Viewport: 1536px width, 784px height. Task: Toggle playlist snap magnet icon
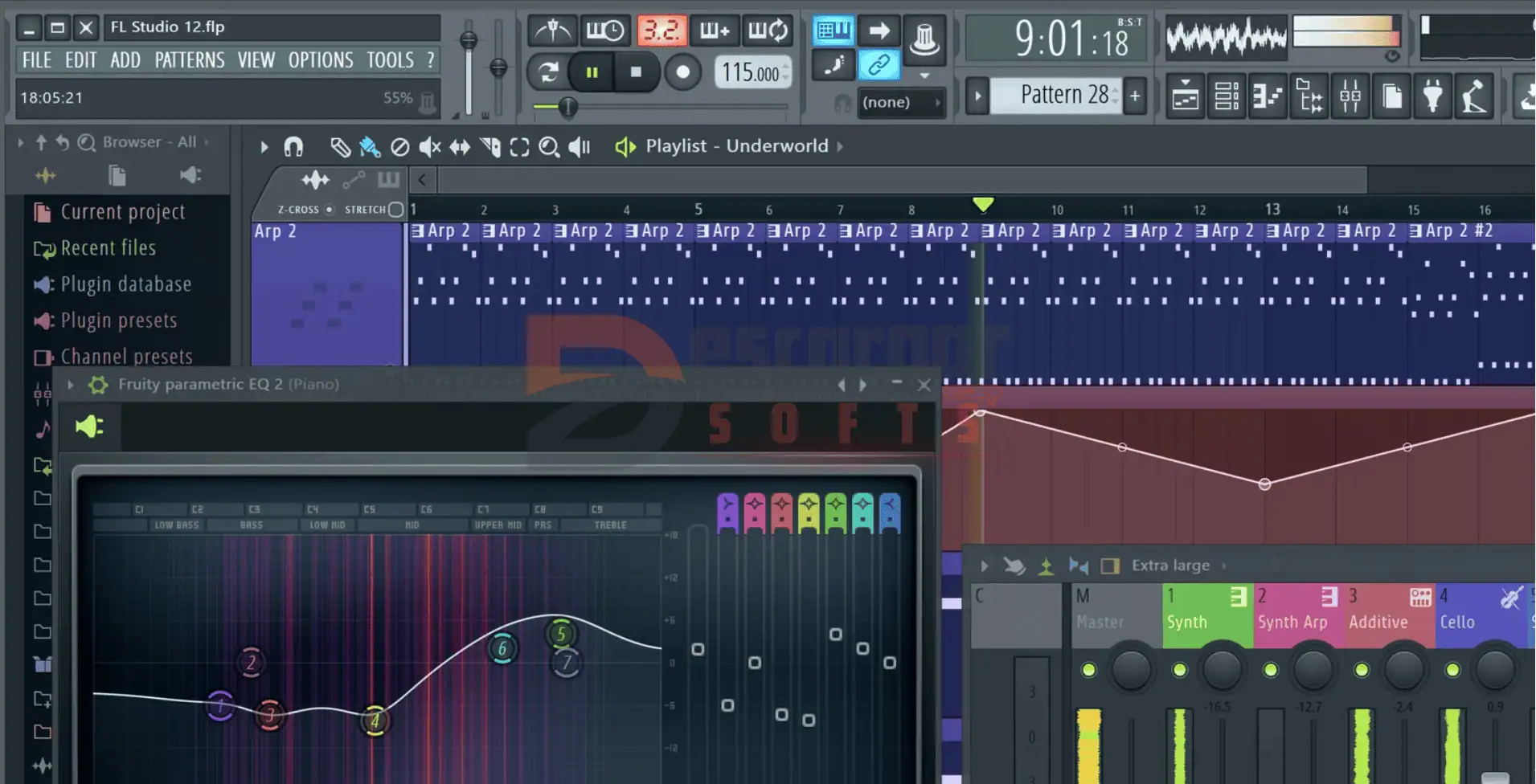(293, 147)
